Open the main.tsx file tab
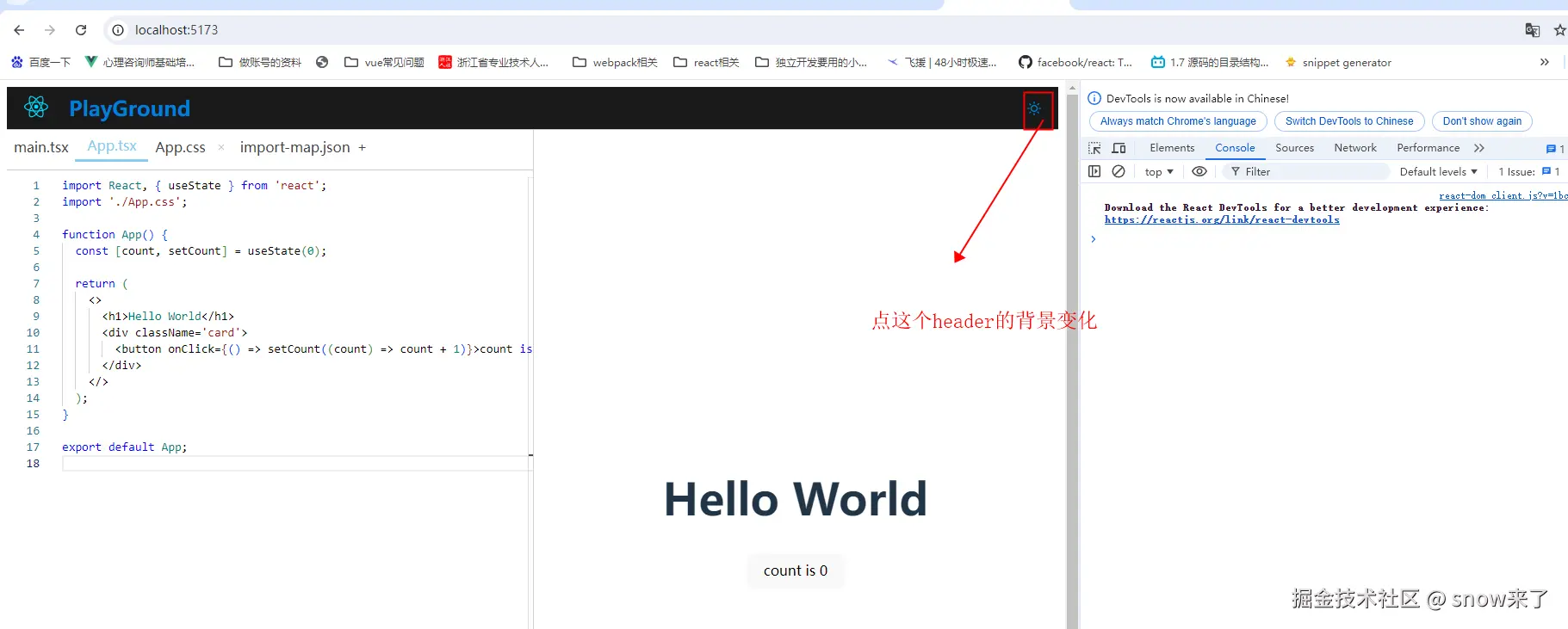The height and width of the screenshot is (629, 1568). (x=41, y=147)
